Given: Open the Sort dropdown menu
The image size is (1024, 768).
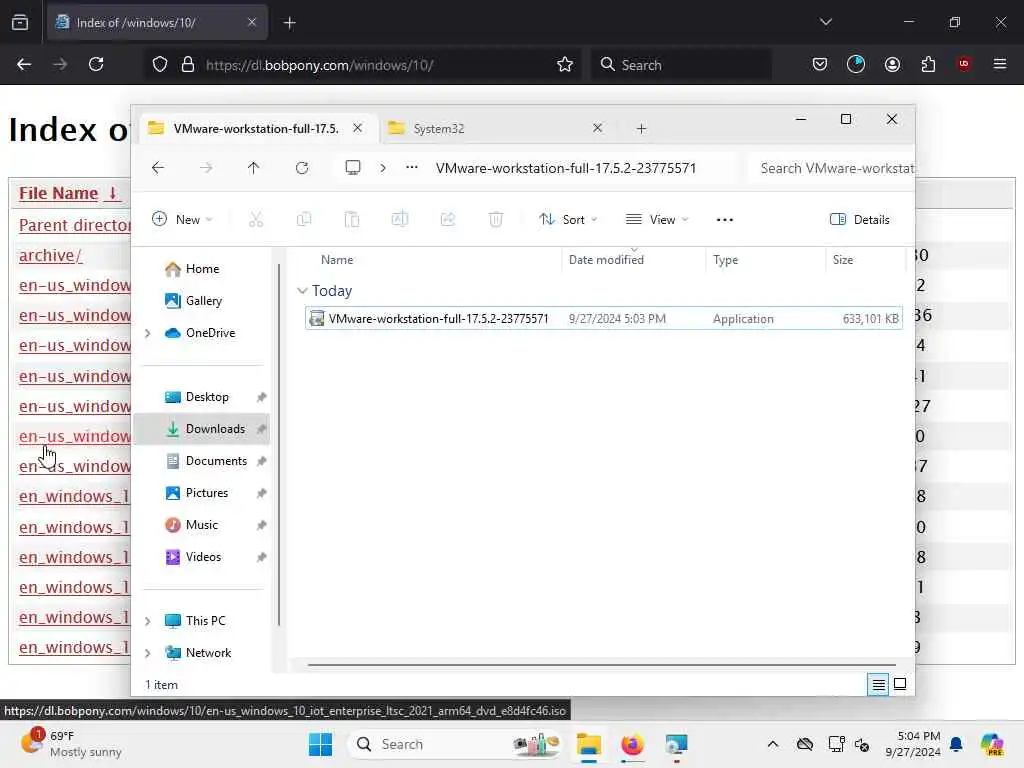Looking at the screenshot, I should [568, 219].
